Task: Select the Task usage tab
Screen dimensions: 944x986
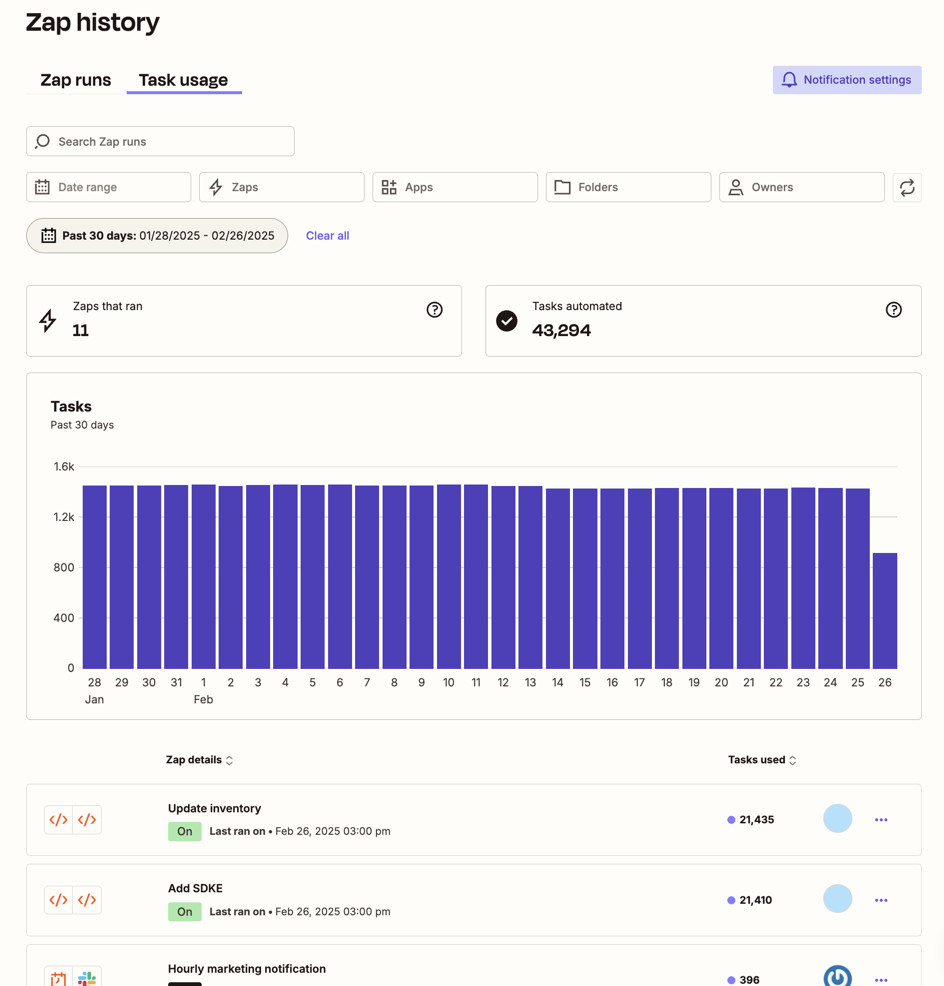Action: coord(184,80)
